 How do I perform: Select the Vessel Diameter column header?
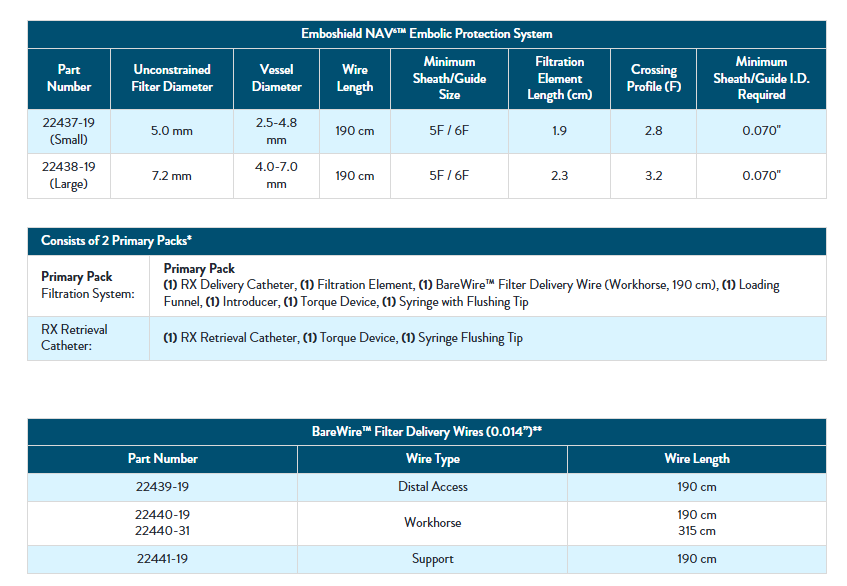[276, 78]
